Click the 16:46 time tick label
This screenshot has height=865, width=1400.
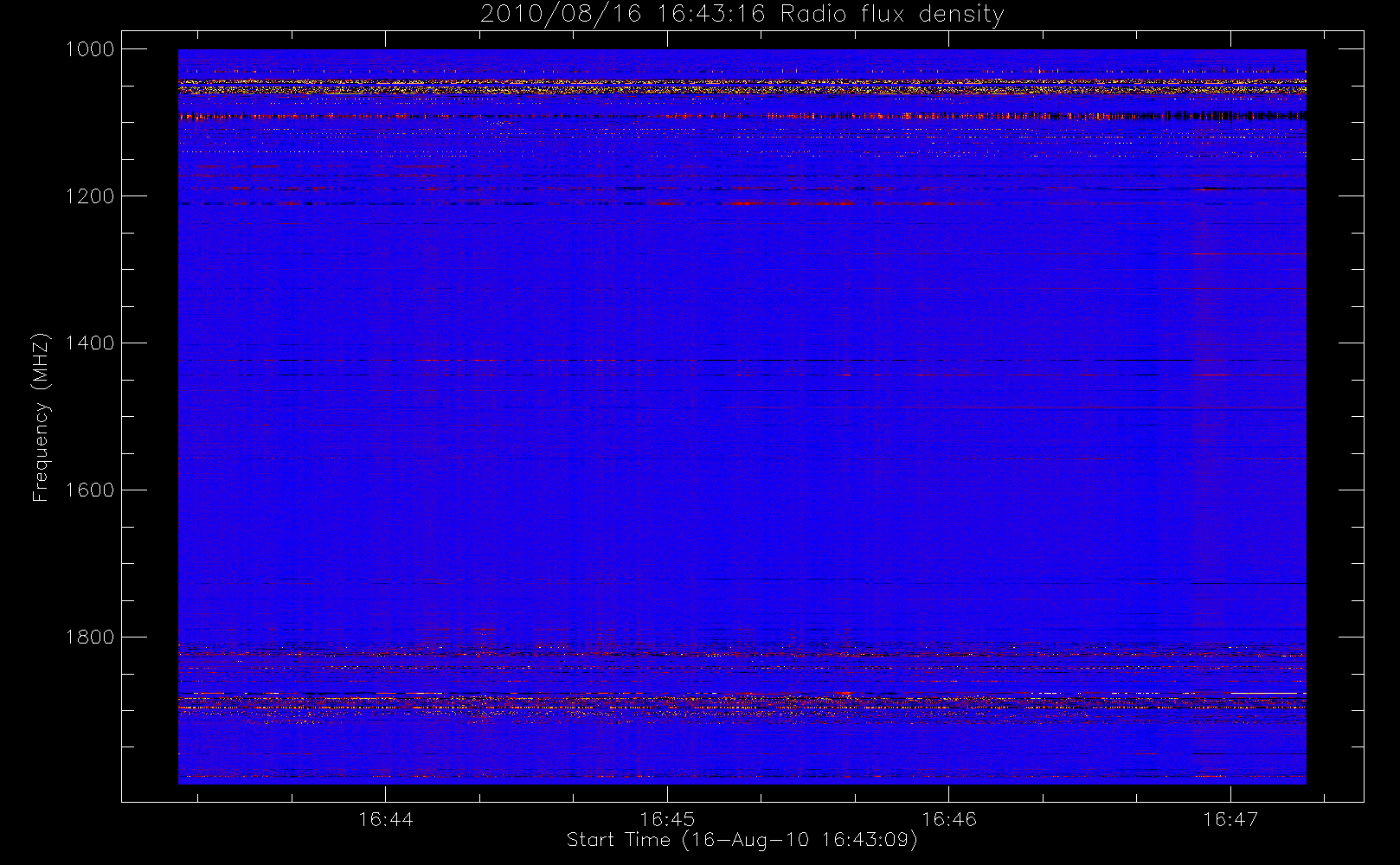point(949,818)
